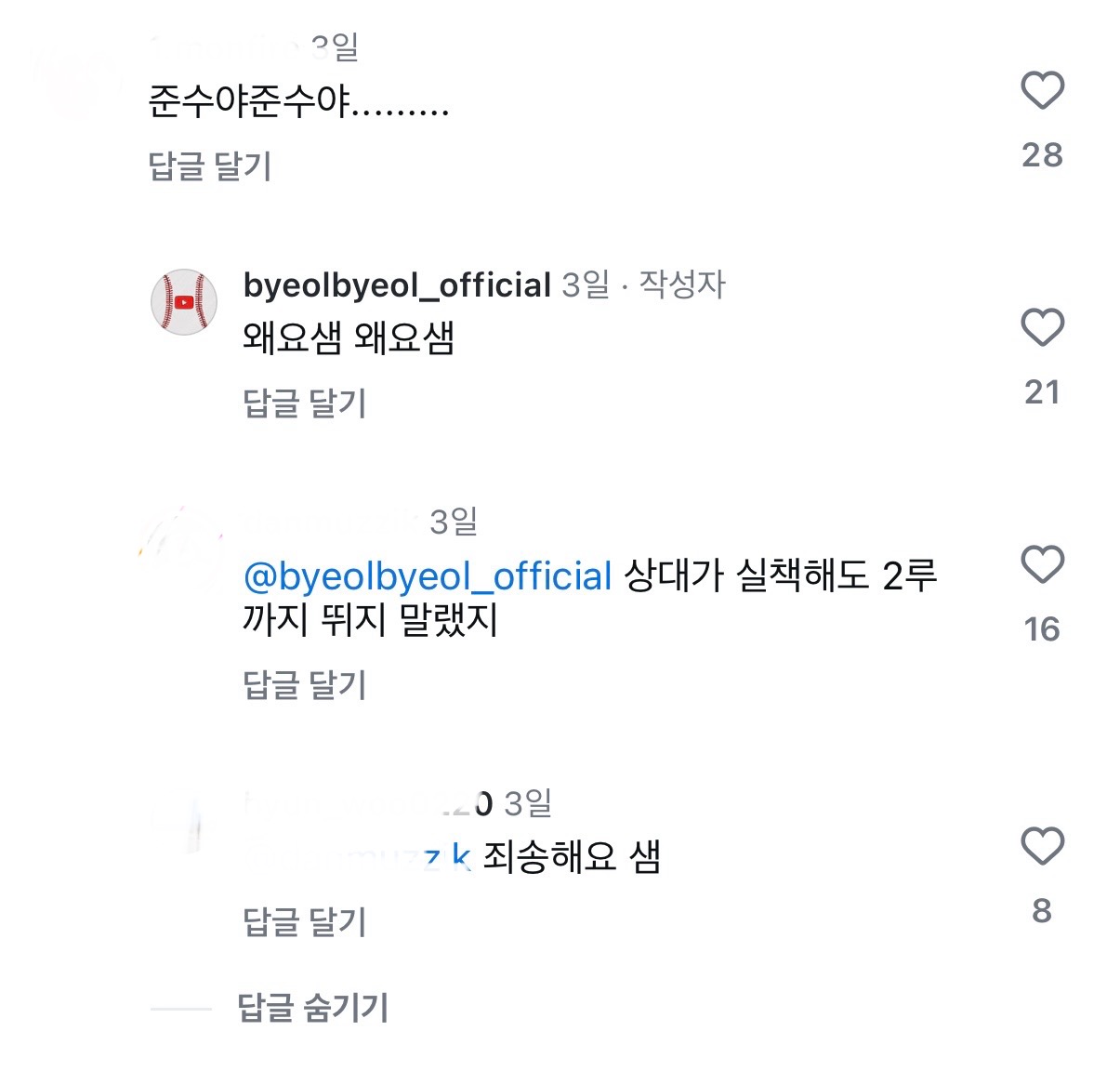This screenshot has height=1071, width=1120.
Task: View the 28 likes count
Action: coord(1042,154)
